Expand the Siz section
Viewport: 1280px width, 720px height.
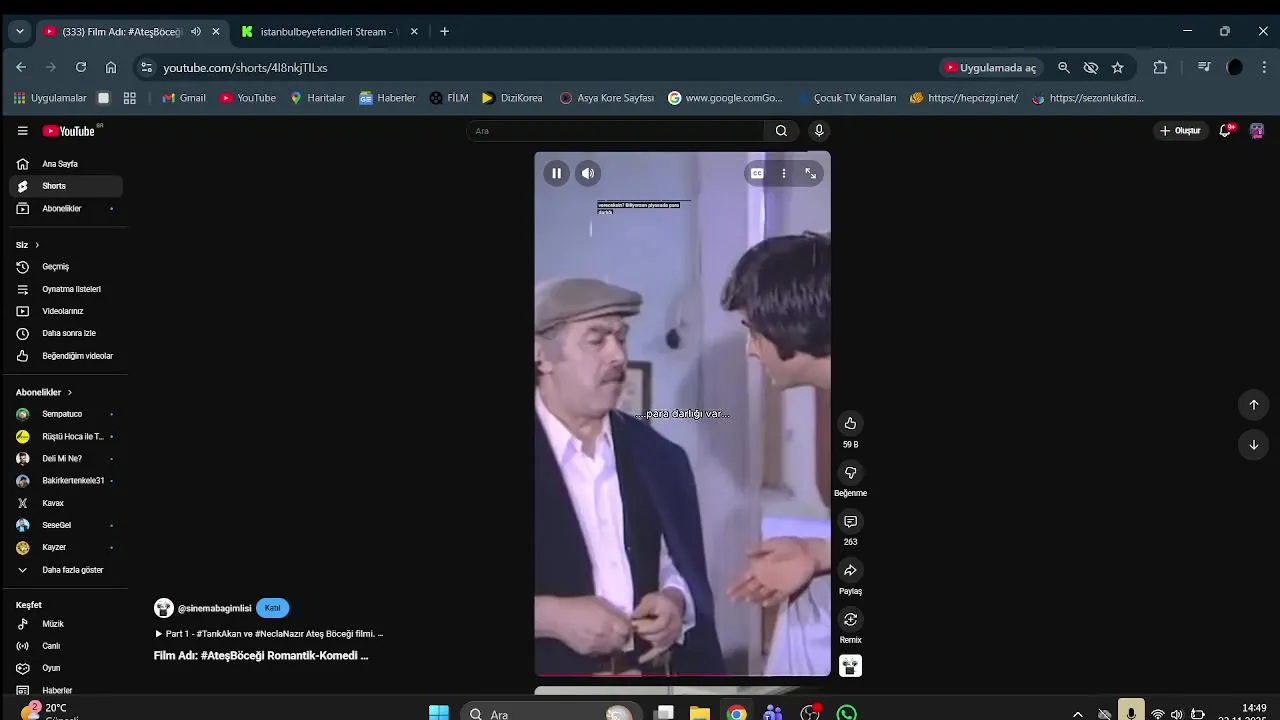tap(28, 245)
